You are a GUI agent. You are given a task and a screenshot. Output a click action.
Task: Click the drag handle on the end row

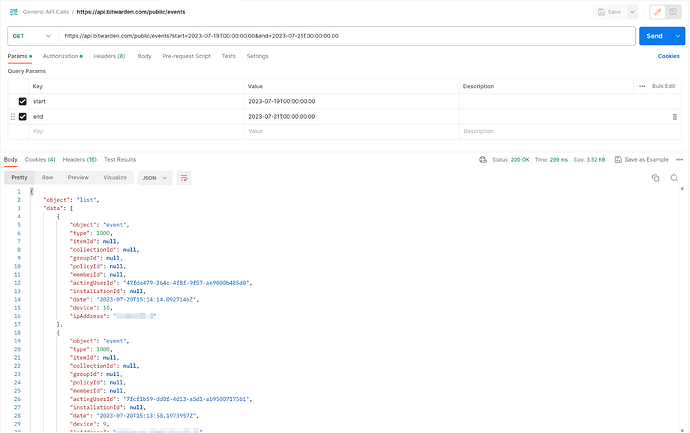[13, 117]
